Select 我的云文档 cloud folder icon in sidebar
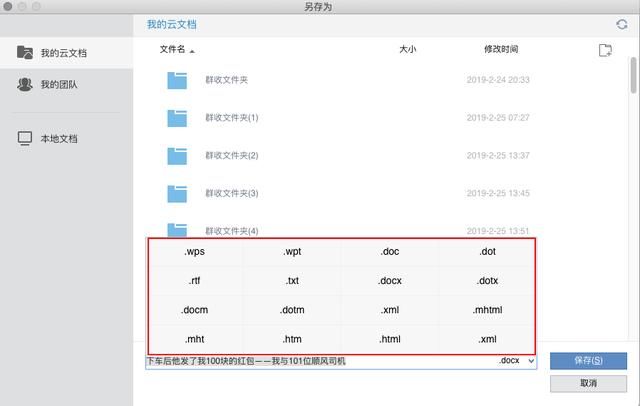This screenshot has height=406, width=640. [25, 52]
